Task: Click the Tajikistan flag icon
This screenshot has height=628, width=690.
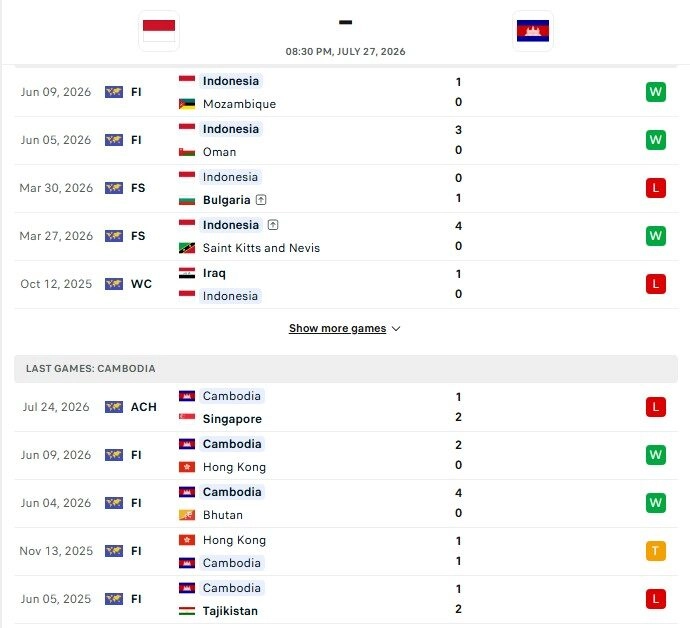Action: pyautogui.click(x=187, y=611)
